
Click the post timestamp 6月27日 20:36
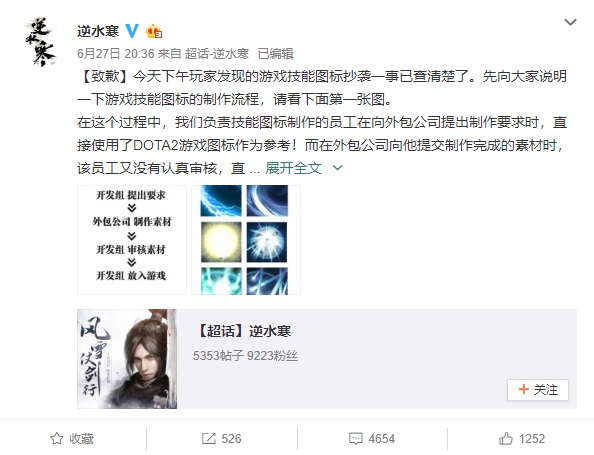[116, 53]
